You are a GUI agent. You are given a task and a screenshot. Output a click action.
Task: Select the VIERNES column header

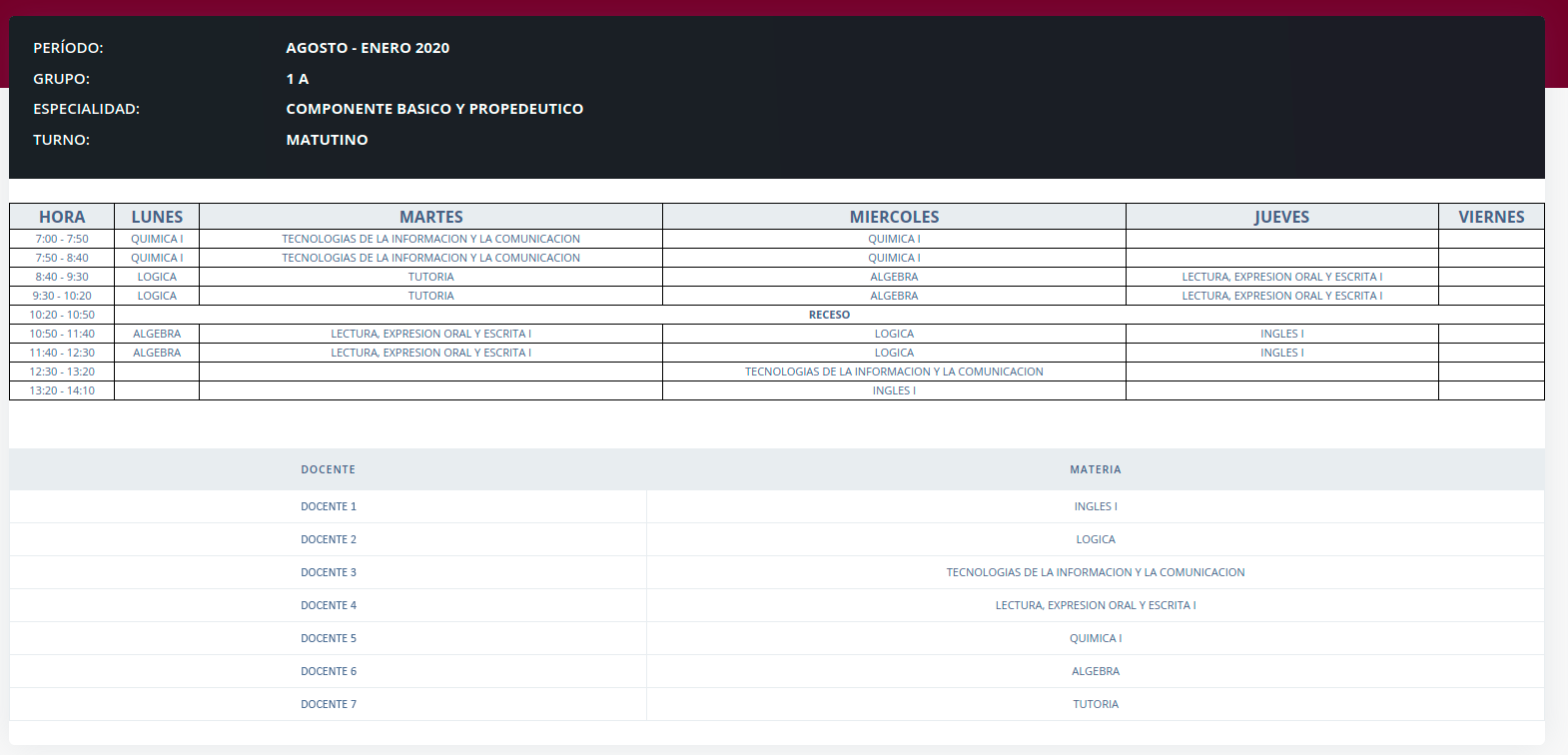pos(1491,217)
